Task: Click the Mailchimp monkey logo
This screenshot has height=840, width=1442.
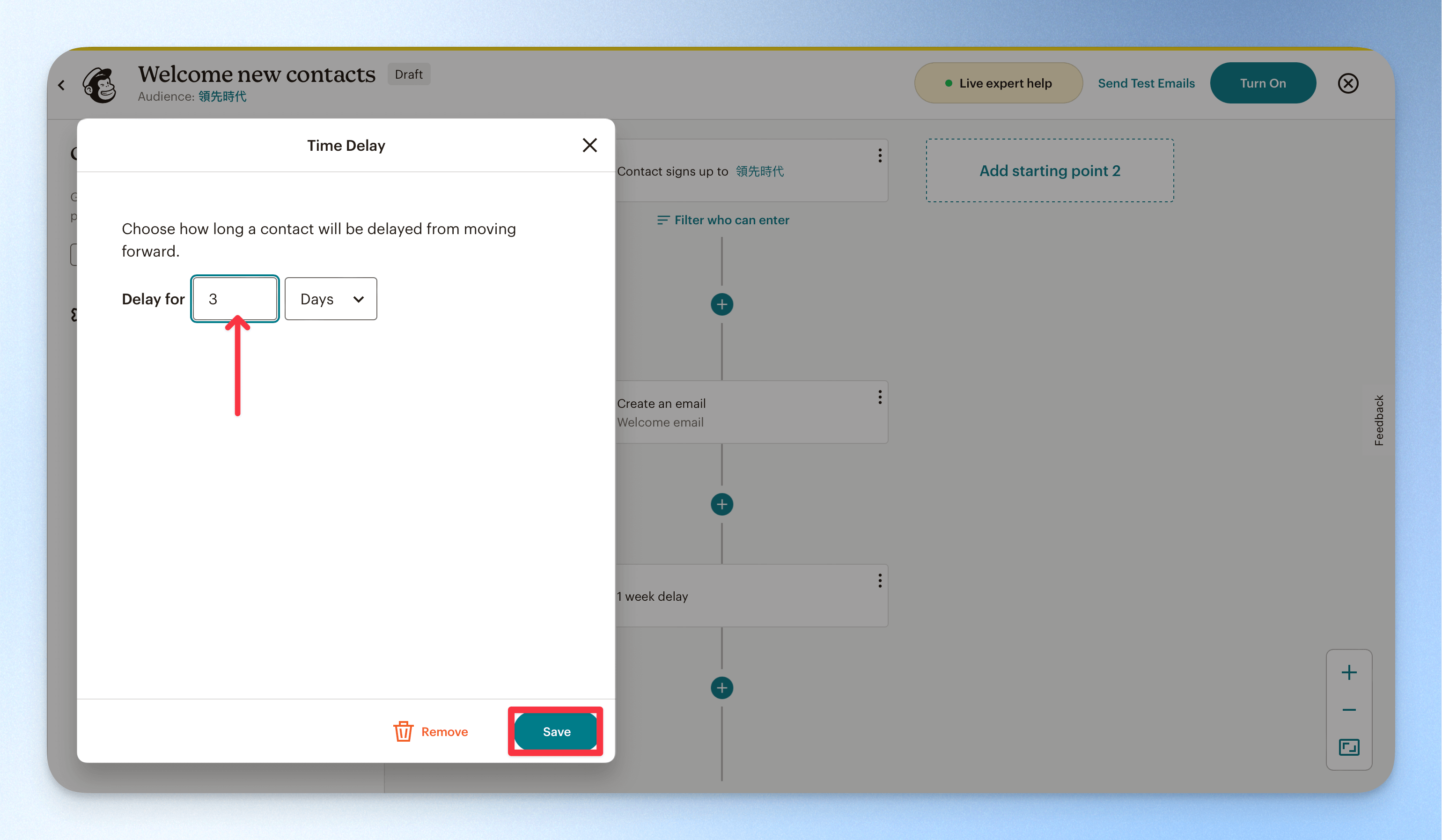Action: pyautogui.click(x=100, y=85)
